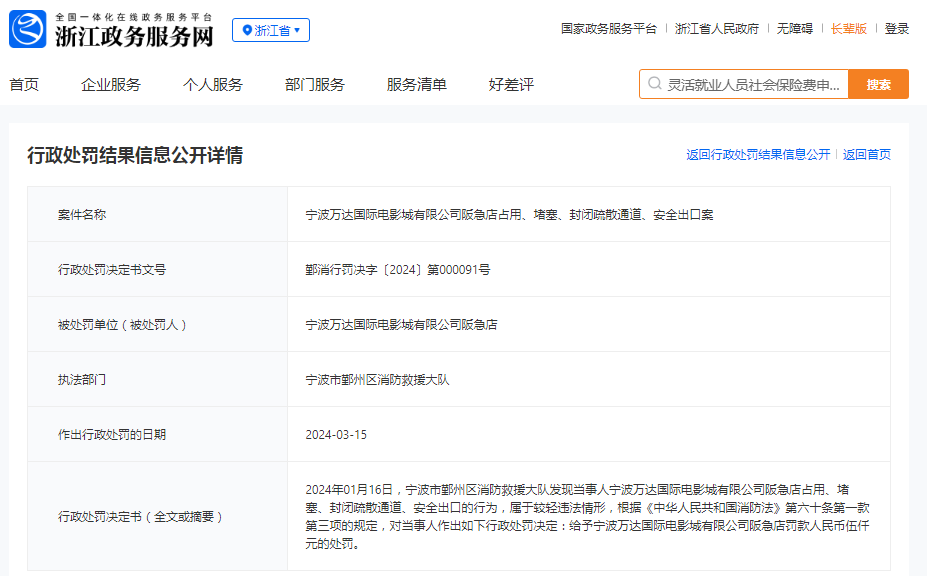The image size is (927, 576).
Task: Click the magnifier icon in search box
Action: point(654,84)
